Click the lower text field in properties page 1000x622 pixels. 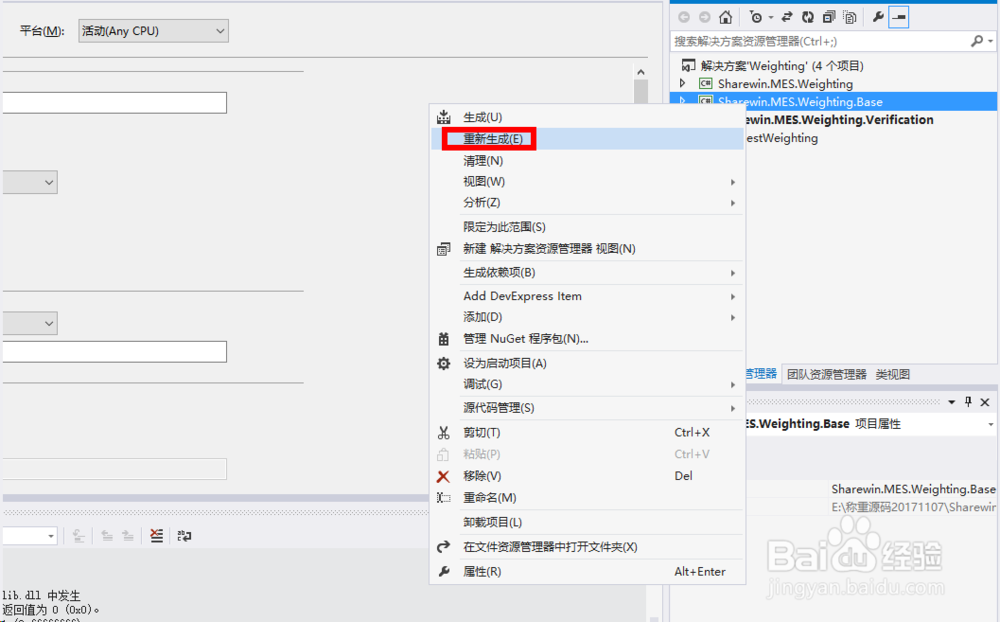tap(114, 352)
